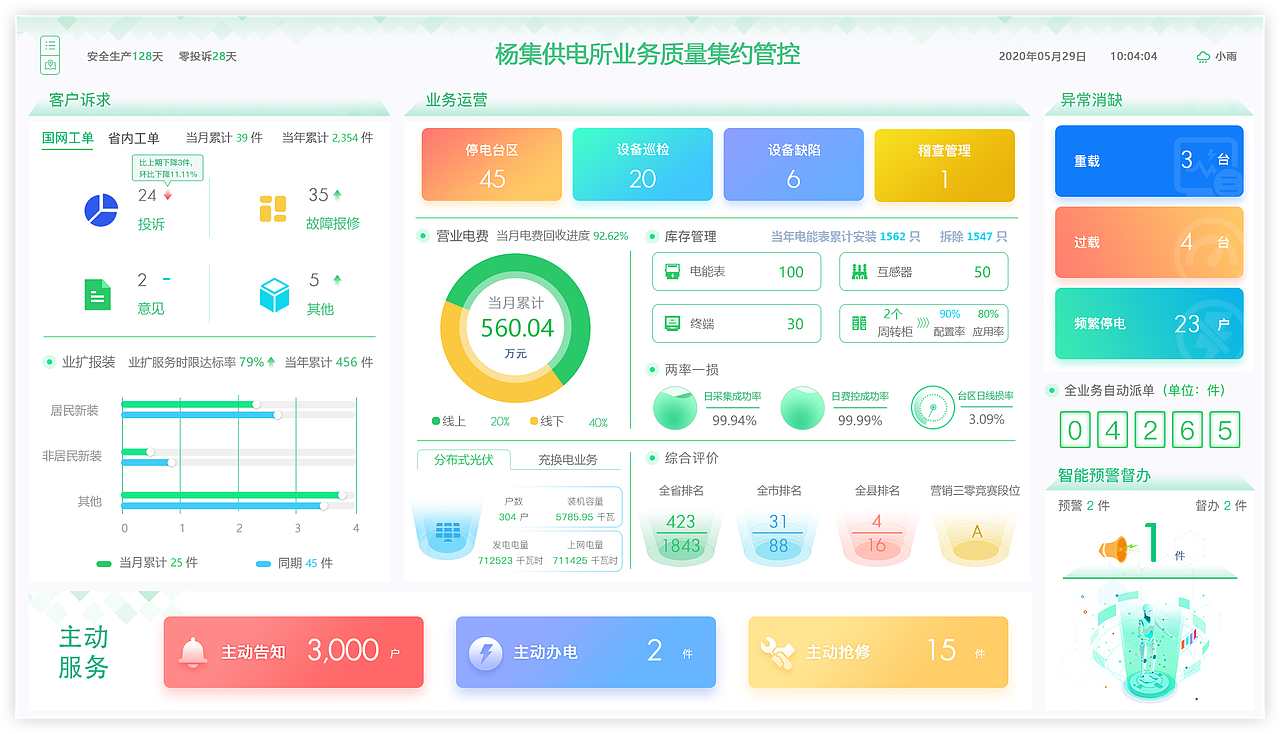Toggle the 同期 chart legend
Screen dimensions: 1280x734
point(295,563)
